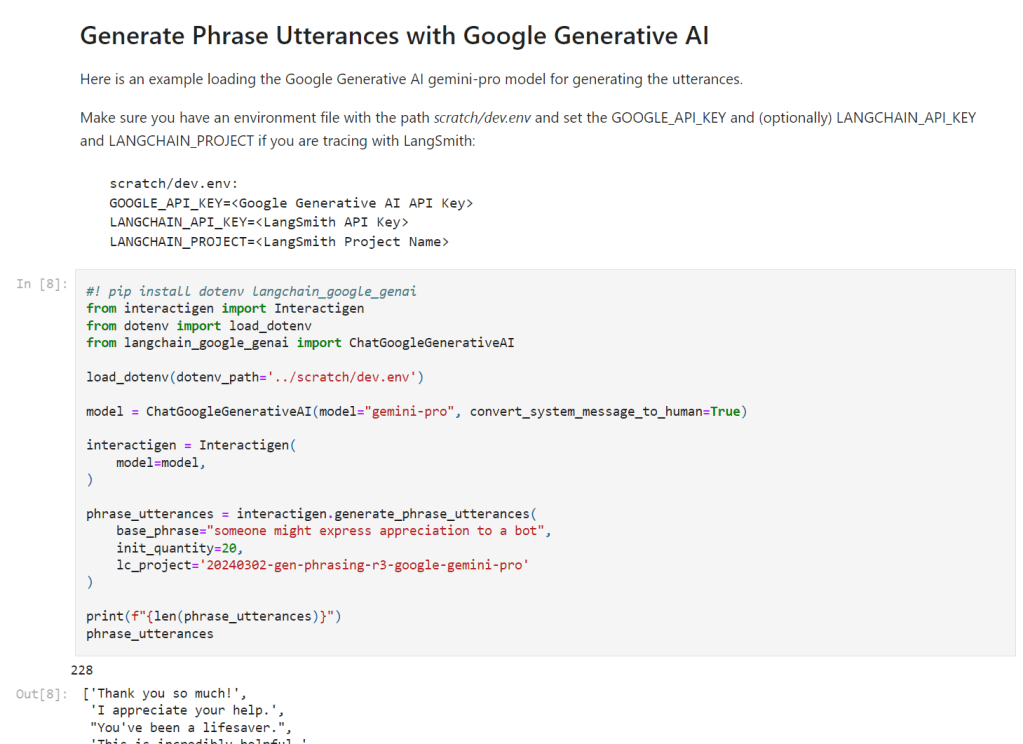The width and height of the screenshot is (1023, 744).
Task: Click the 'Thank you so much!' output entry
Action: tap(166, 693)
